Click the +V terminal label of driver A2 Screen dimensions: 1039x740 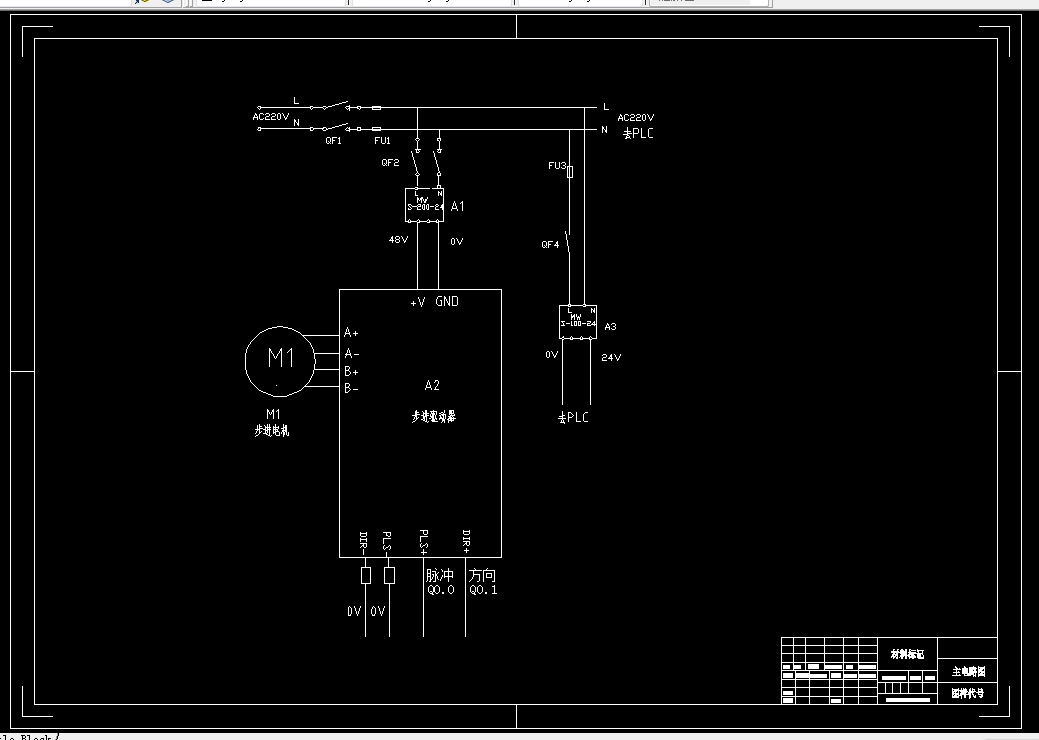click(417, 302)
